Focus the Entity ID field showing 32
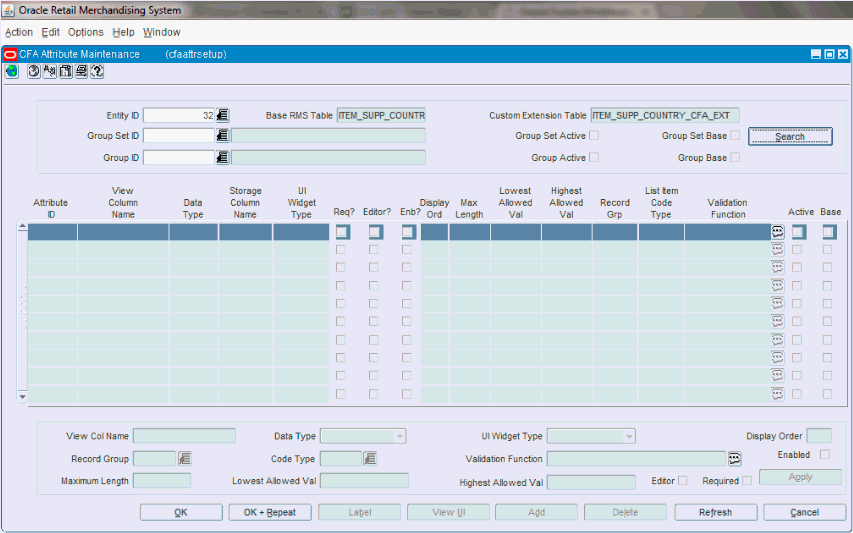This screenshot has width=853, height=533. point(179,115)
